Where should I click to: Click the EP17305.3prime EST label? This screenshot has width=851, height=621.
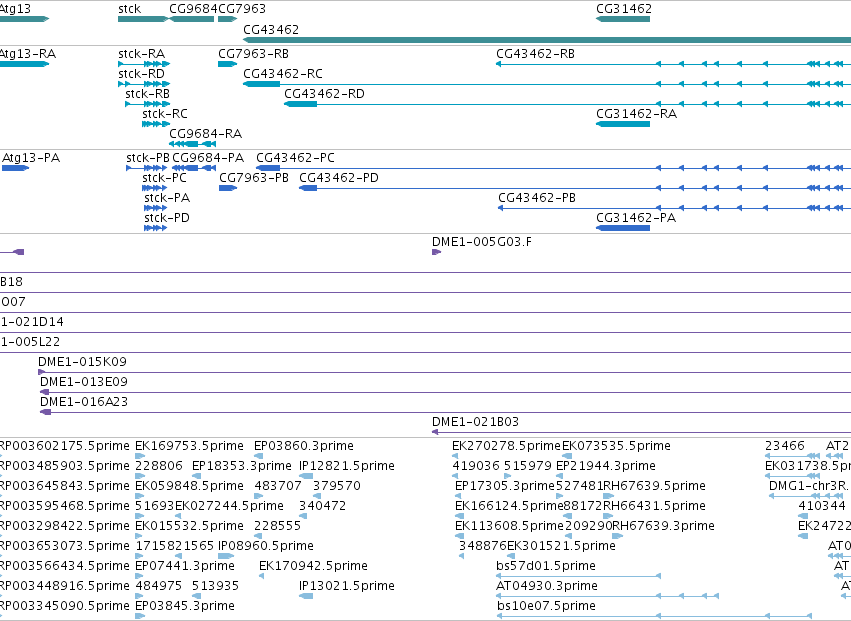[505, 486]
